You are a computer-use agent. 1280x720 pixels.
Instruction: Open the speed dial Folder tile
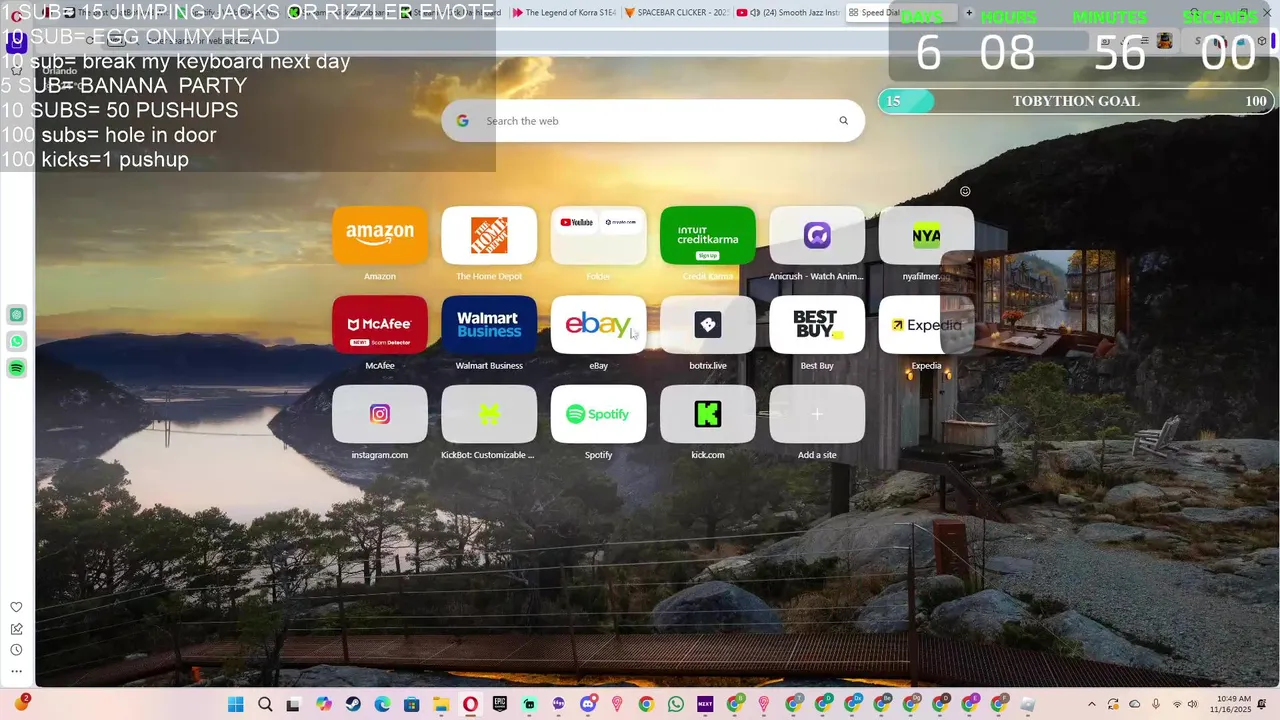click(x=598, y=235)
